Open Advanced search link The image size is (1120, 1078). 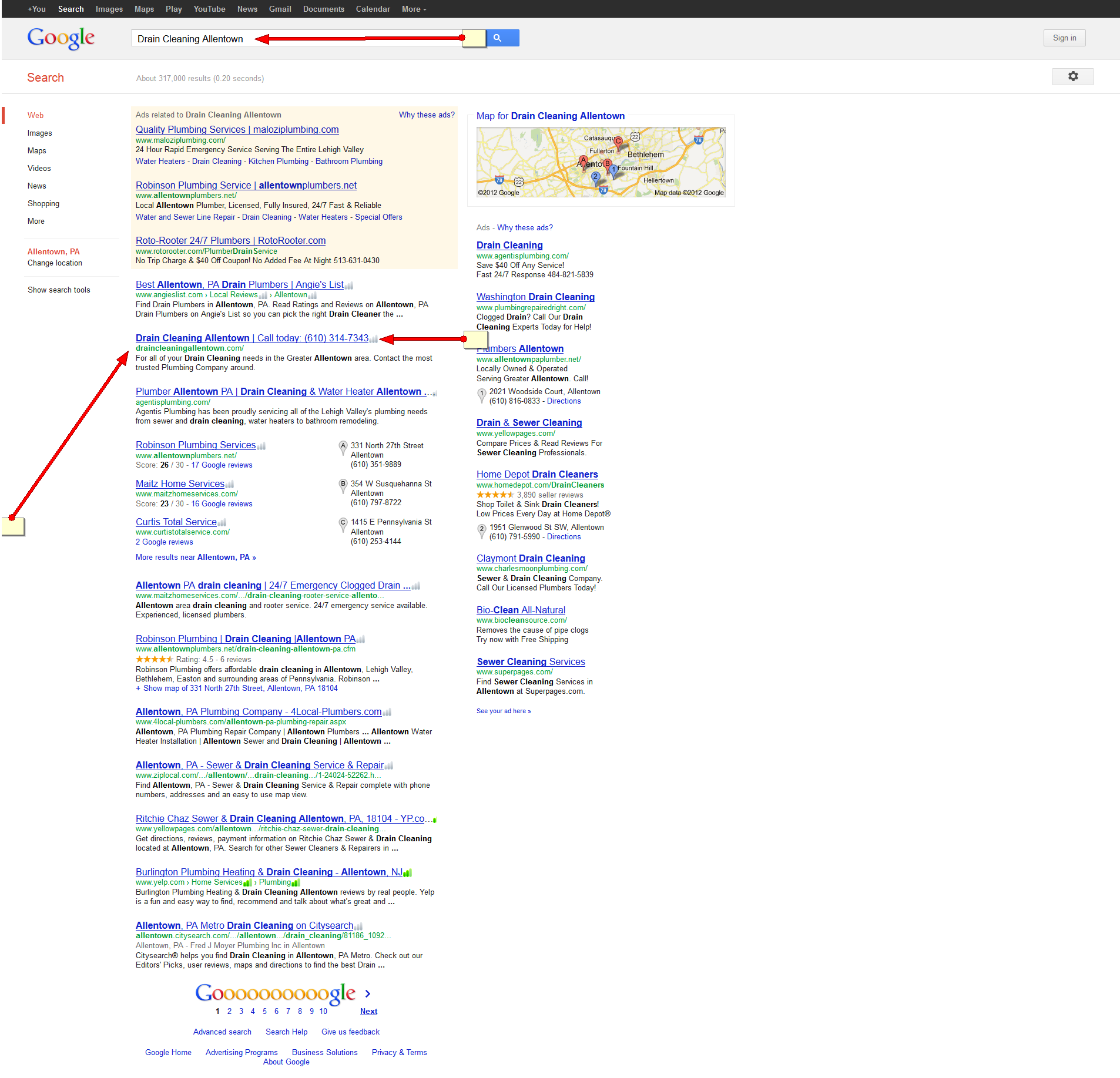[x=222, y=1032]
